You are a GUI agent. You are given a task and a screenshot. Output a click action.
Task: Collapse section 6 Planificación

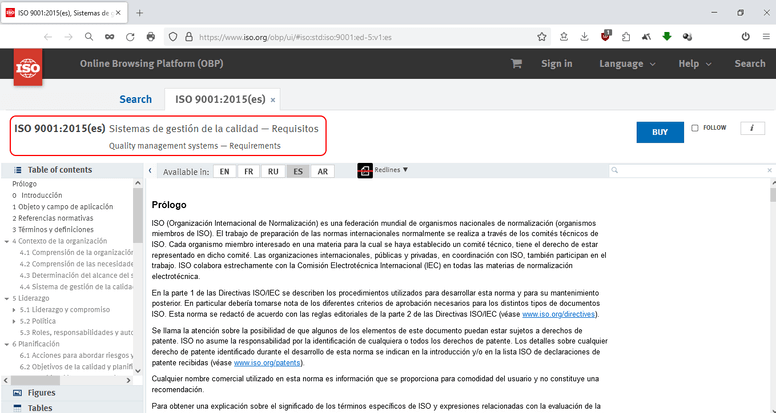click(x=7, y=344)
